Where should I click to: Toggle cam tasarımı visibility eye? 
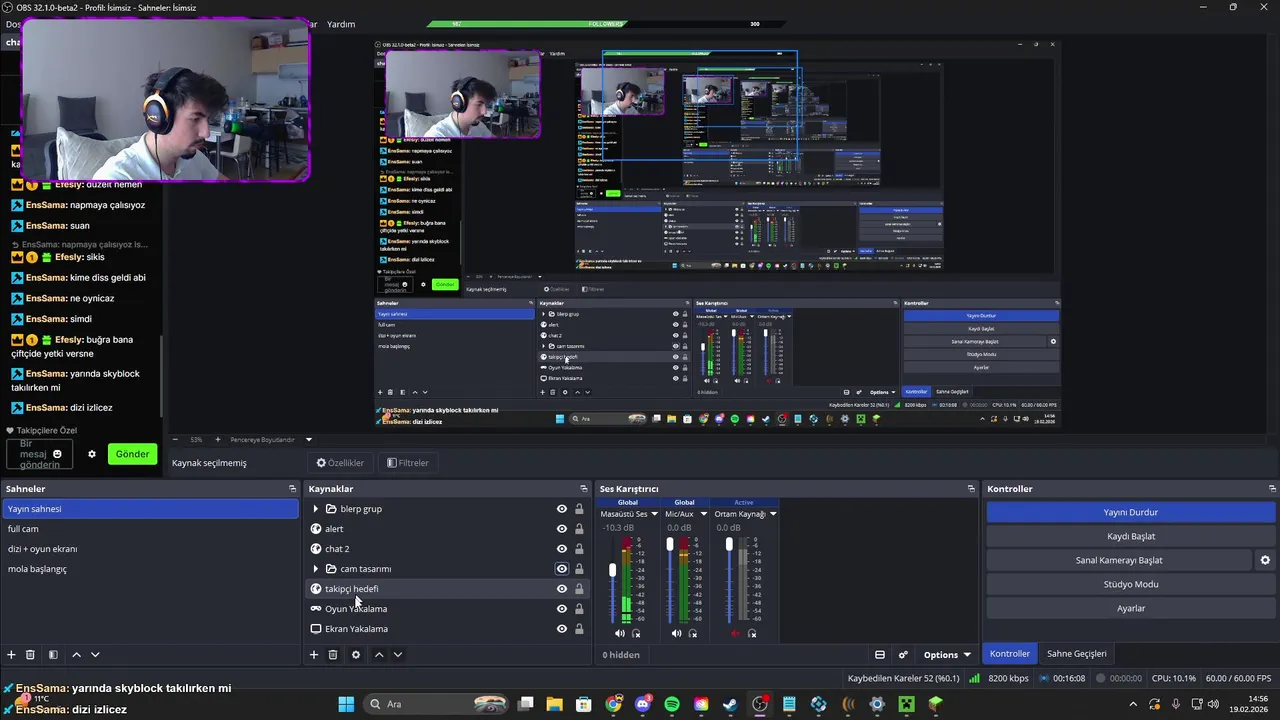click(562, 569)
